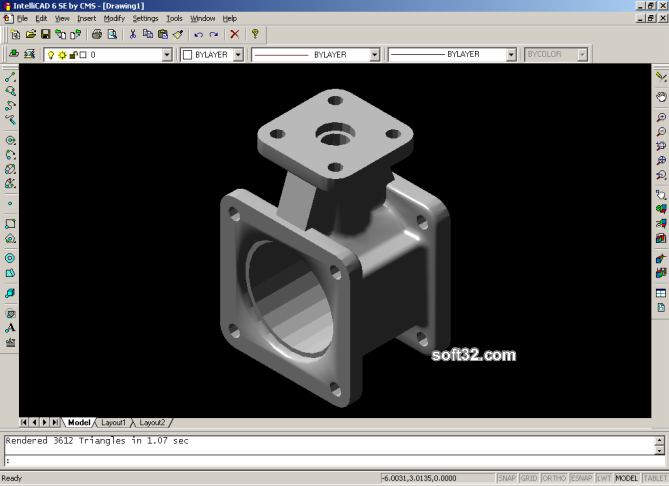Open the BYLAYER lineweight dropdown

[x=511, y=55]
